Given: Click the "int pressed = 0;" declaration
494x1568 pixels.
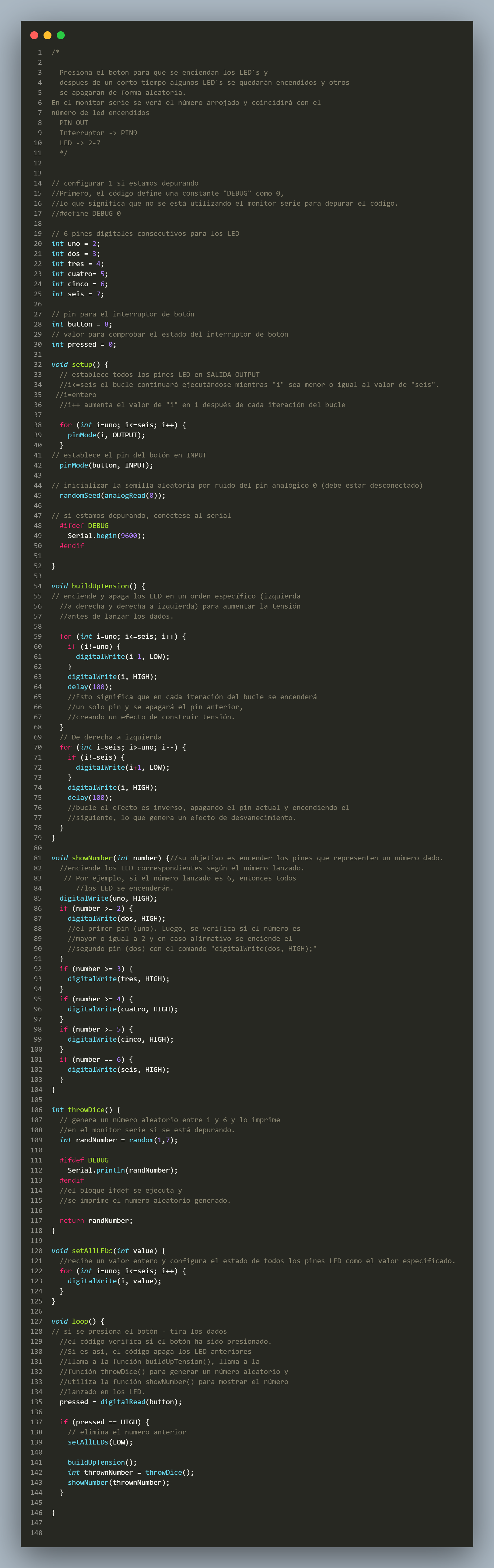Looking at the screenshot, I should point(84,345).
